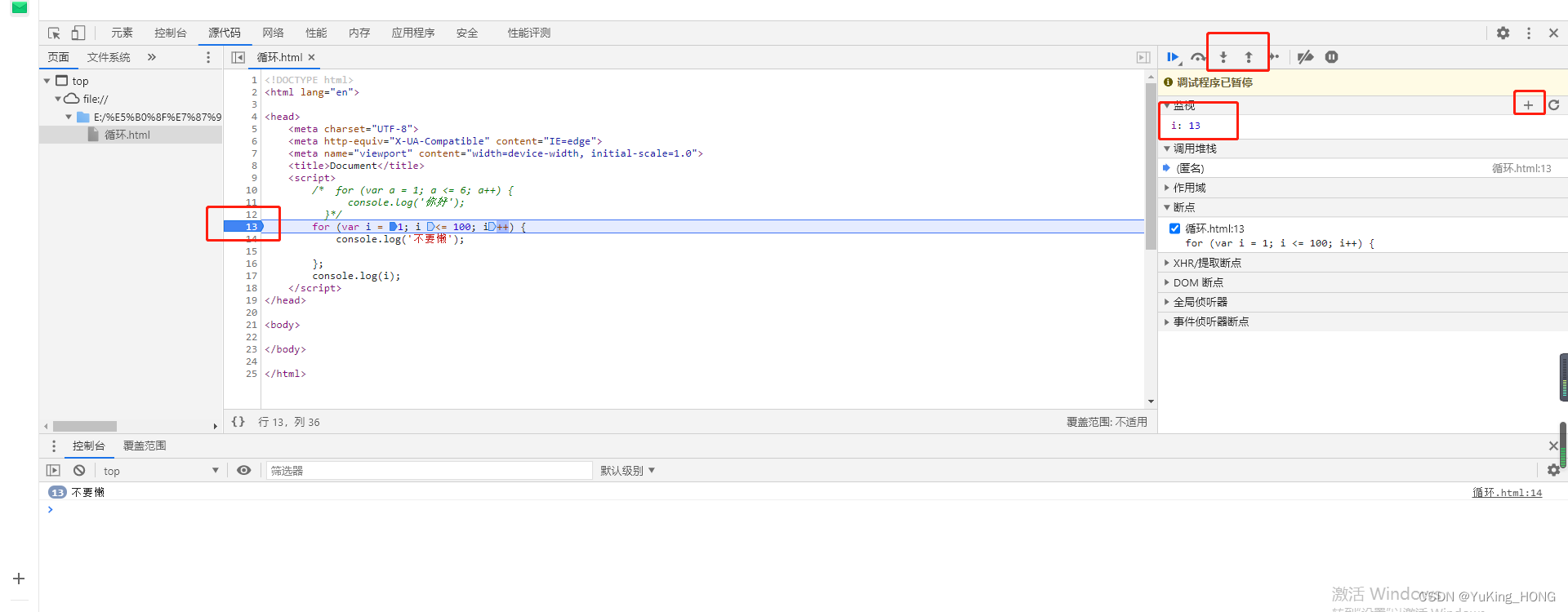Open DevTools settings gear

1503,33
